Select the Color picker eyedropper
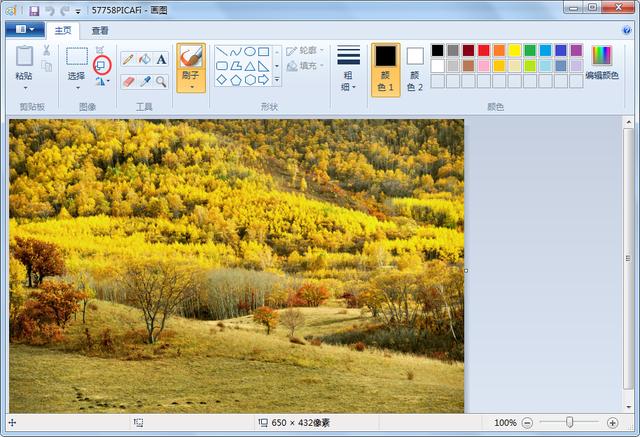Image resolution: width=640 pixels, height=437 pixels. click(x=144, y=81)
